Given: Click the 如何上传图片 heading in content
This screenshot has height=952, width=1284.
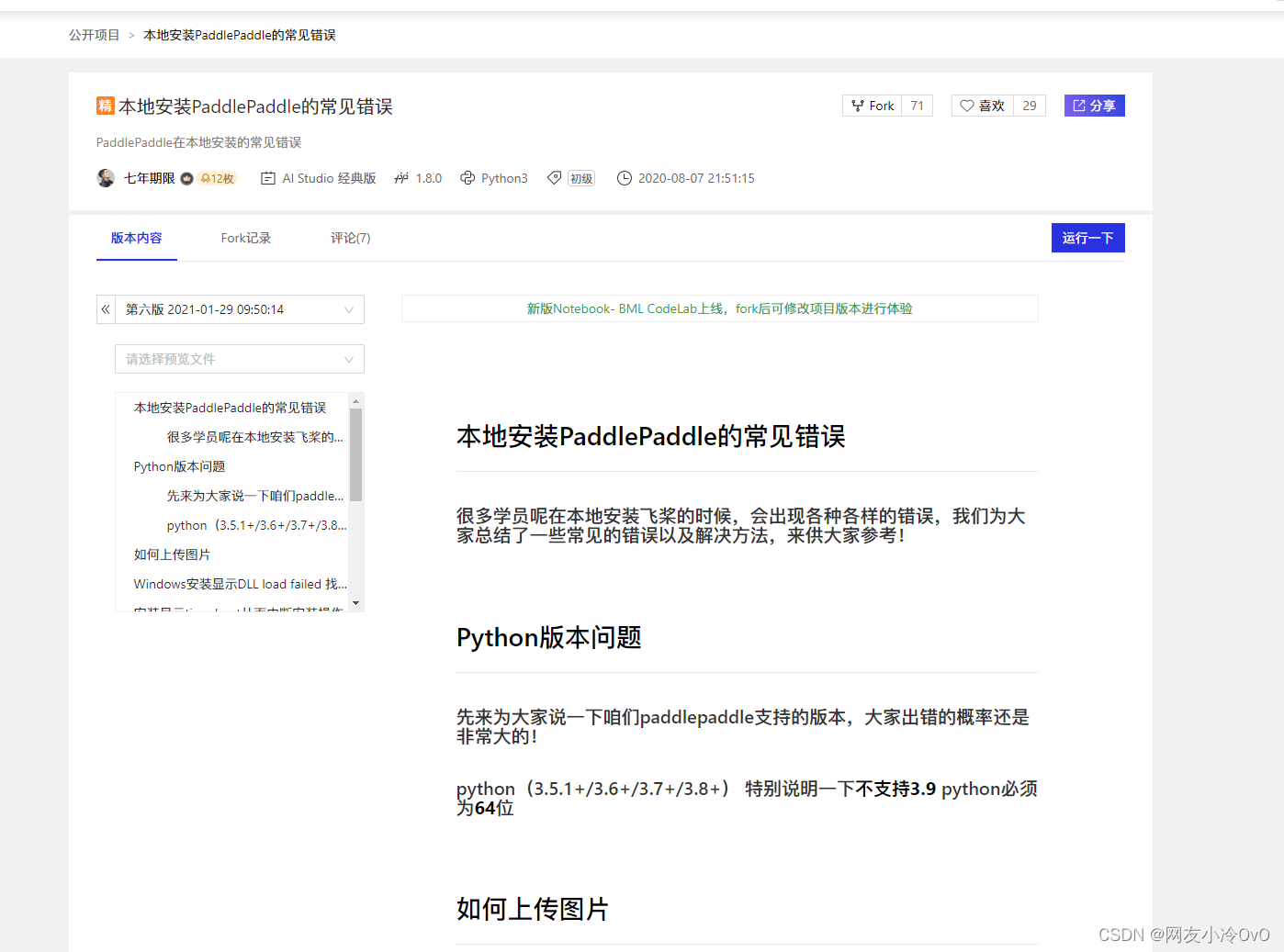Looking at the screenshot, I should pyautogui.click(x=533, y=909).
